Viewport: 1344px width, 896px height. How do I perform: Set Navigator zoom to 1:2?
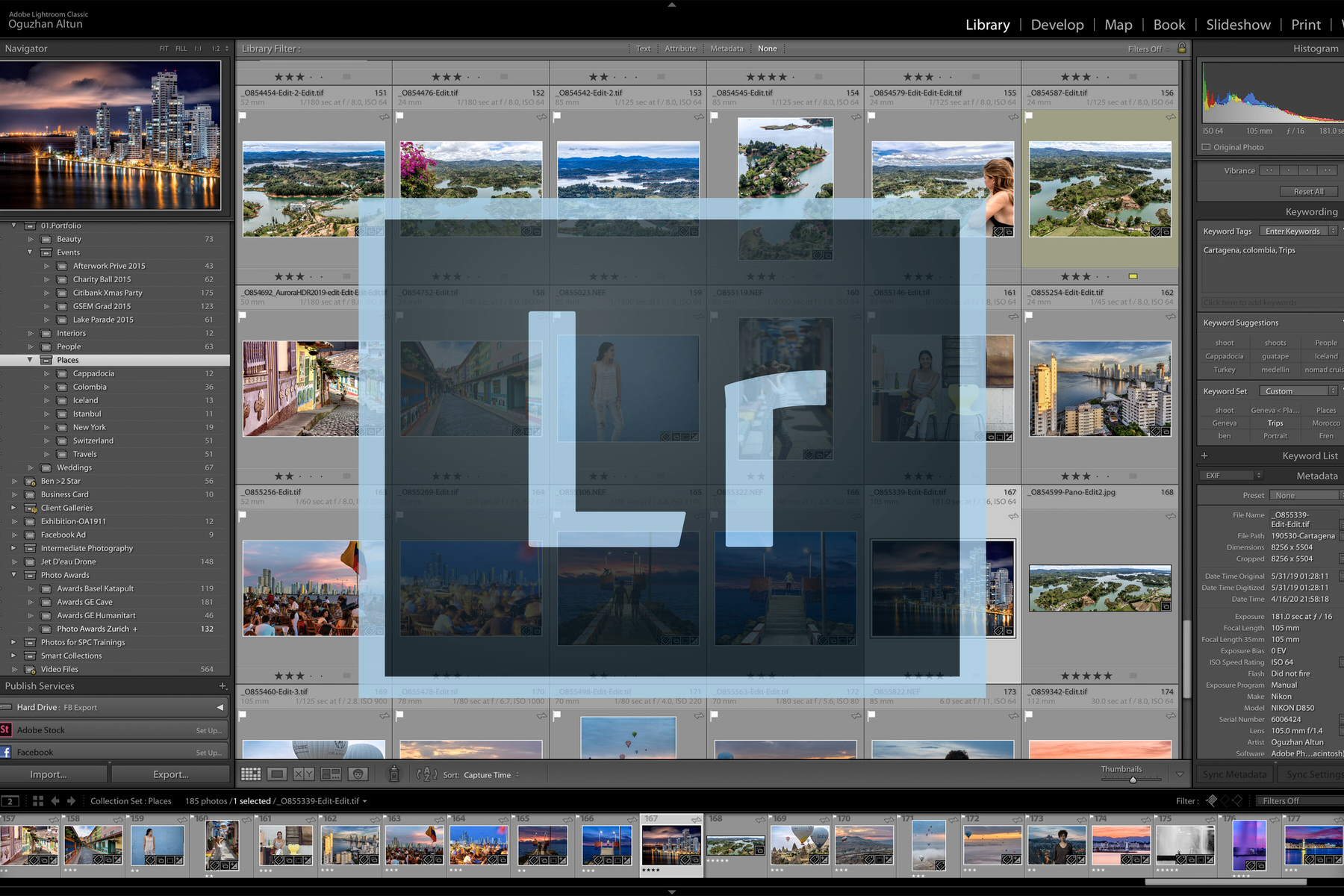pyautogui.click(x=216, y=49)
